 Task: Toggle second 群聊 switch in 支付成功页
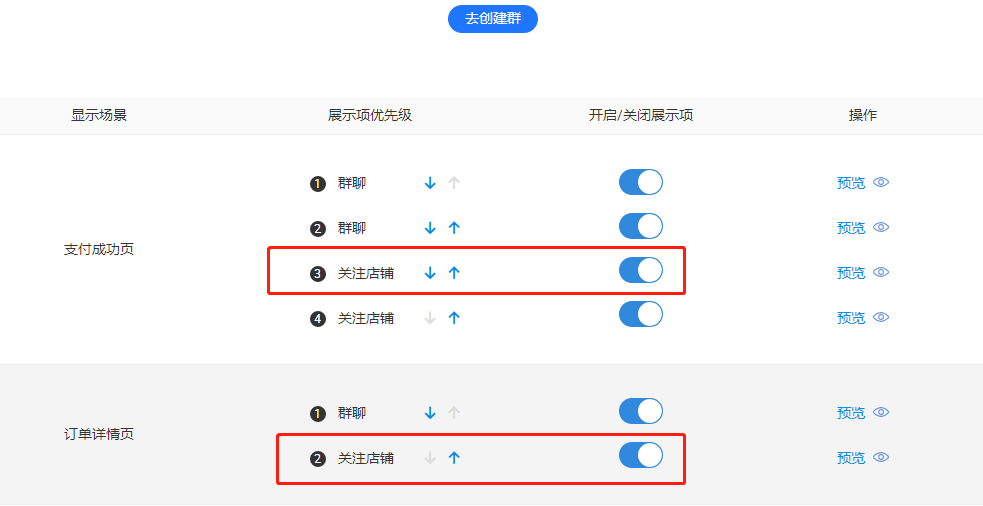point(641,226)
